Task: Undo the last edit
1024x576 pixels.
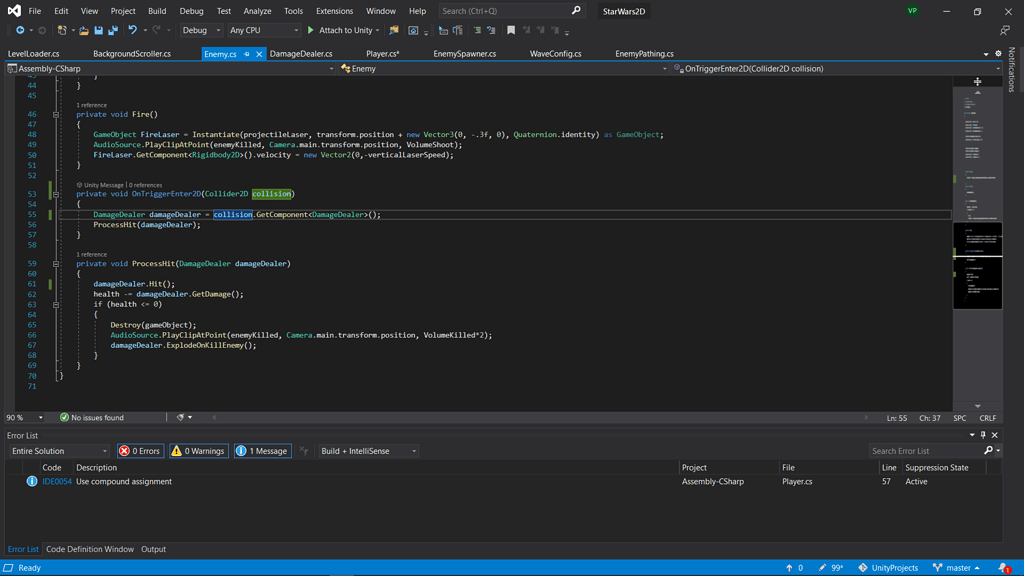Action: tap(133, 30)
